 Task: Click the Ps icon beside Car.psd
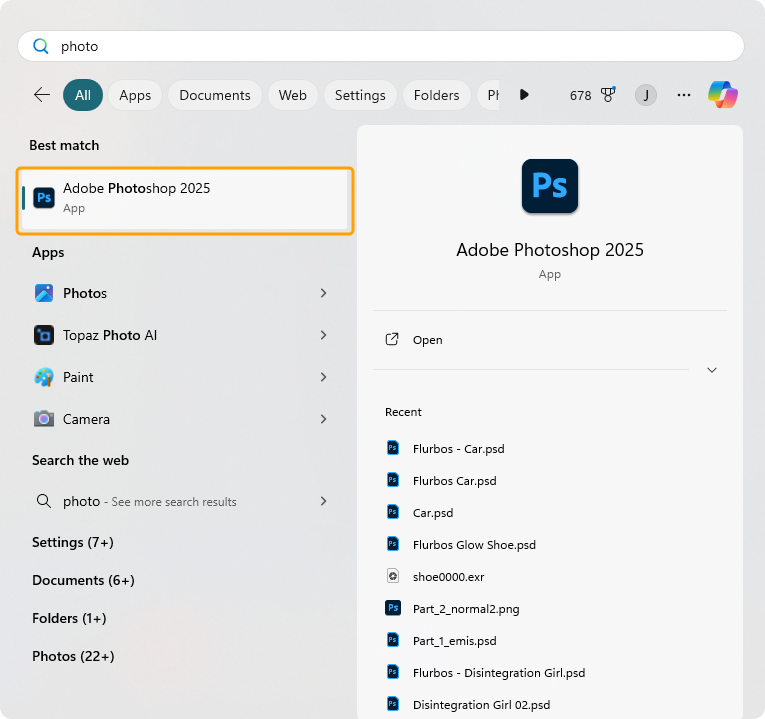[x=393, y=512]
